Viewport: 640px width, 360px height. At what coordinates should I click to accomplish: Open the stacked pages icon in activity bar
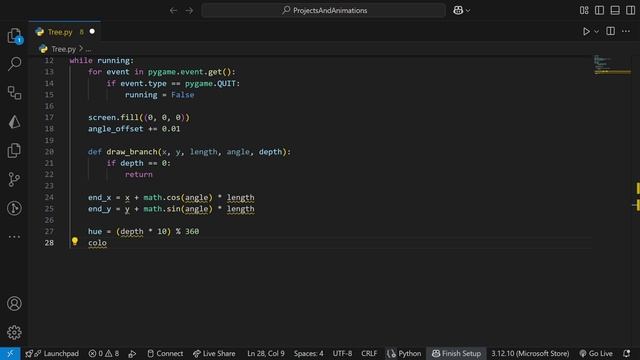[14, 151]
